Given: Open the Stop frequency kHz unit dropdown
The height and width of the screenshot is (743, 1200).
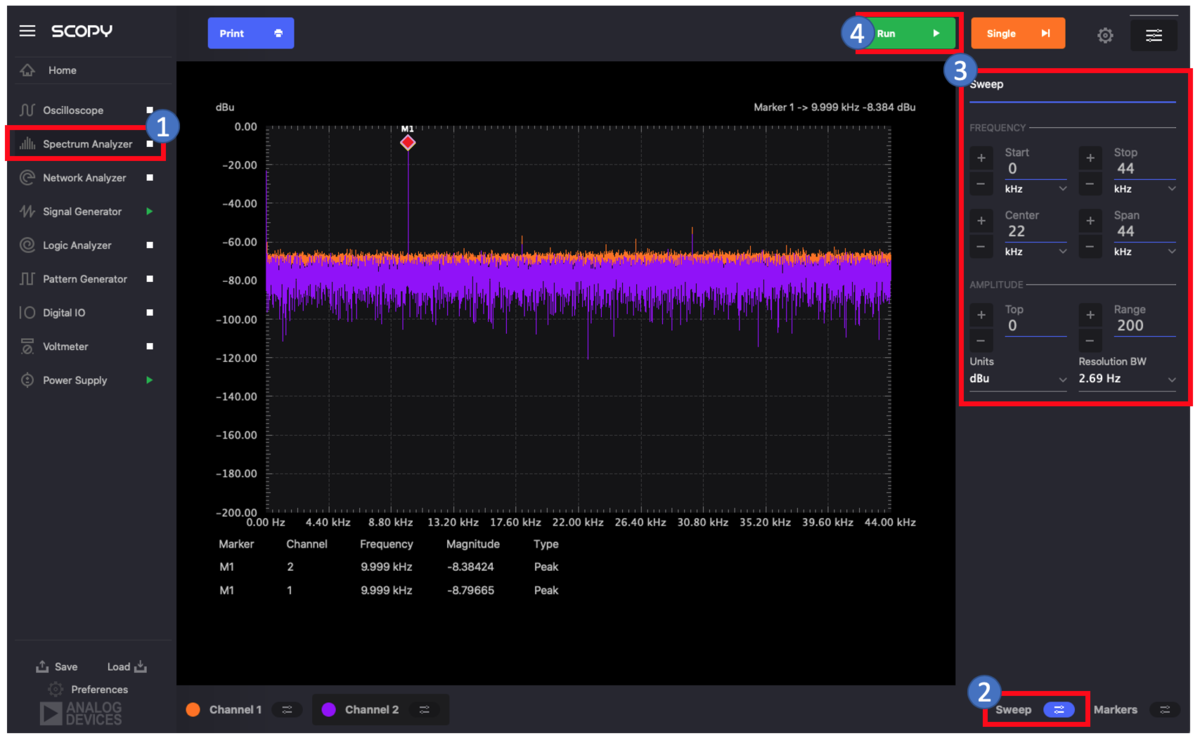Looking at the screenshot, I should [1145, 189].
